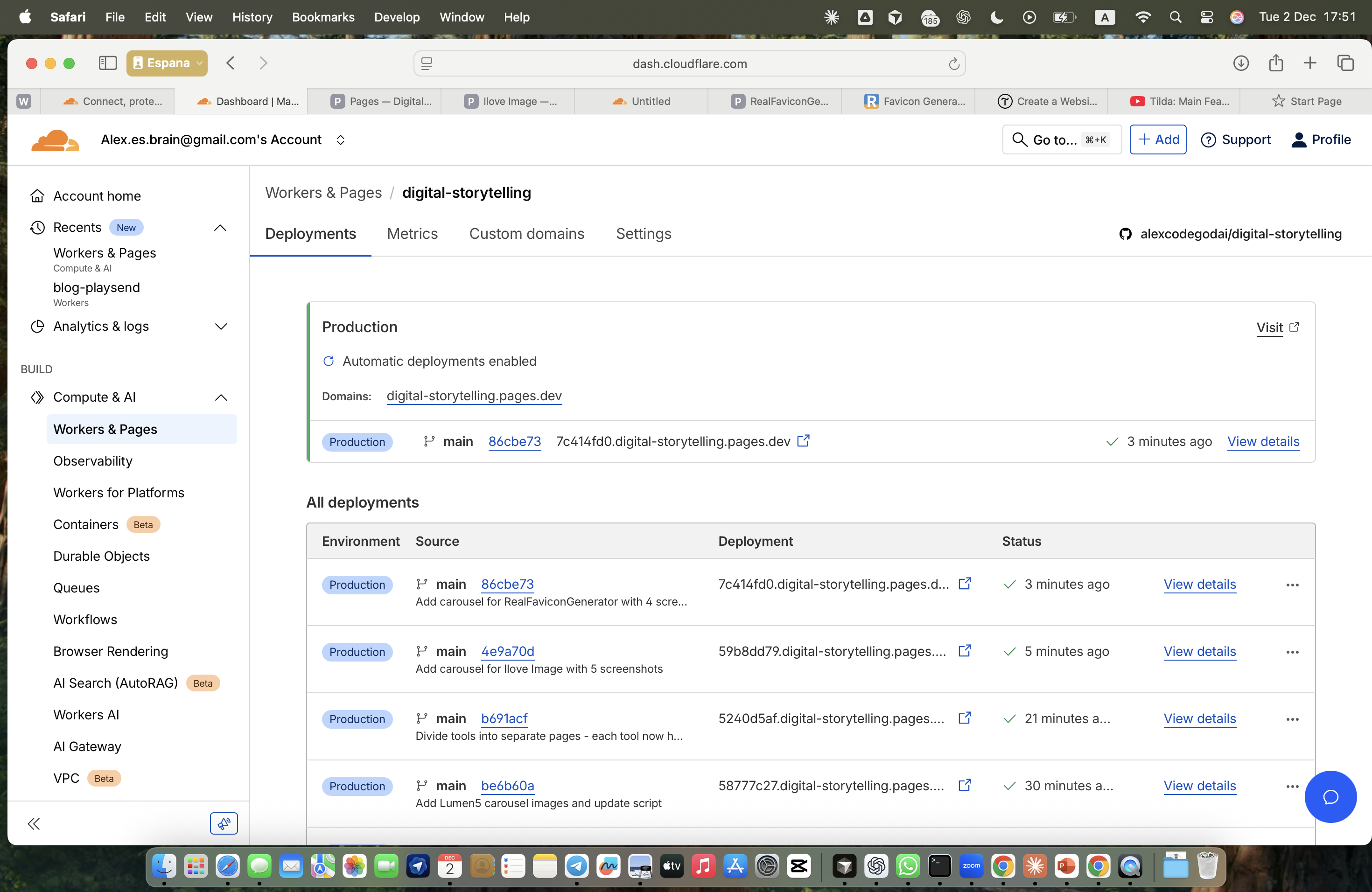Switch to the Metrics tab
The height and width of the screenshot is (892, 1372).
point(412,234)
